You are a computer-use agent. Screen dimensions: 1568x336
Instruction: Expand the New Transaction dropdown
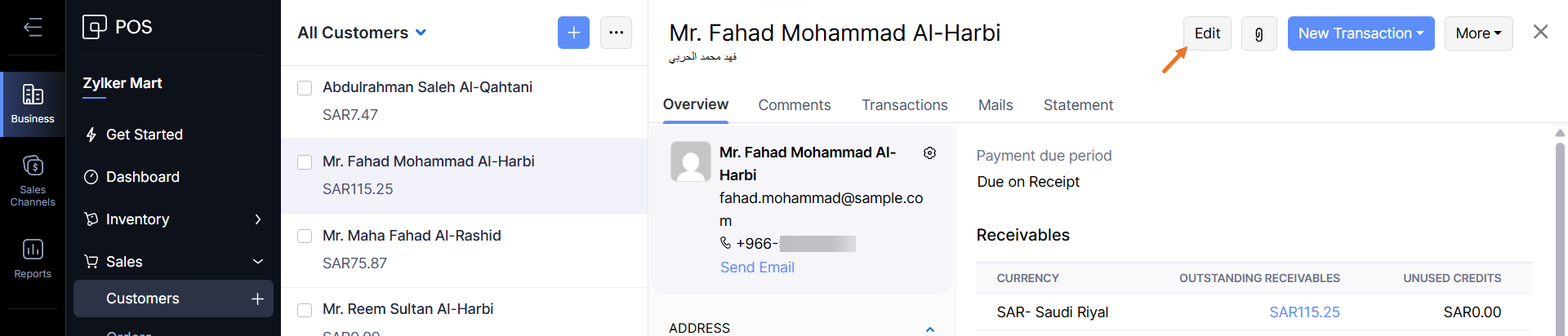coord(1361,33)
